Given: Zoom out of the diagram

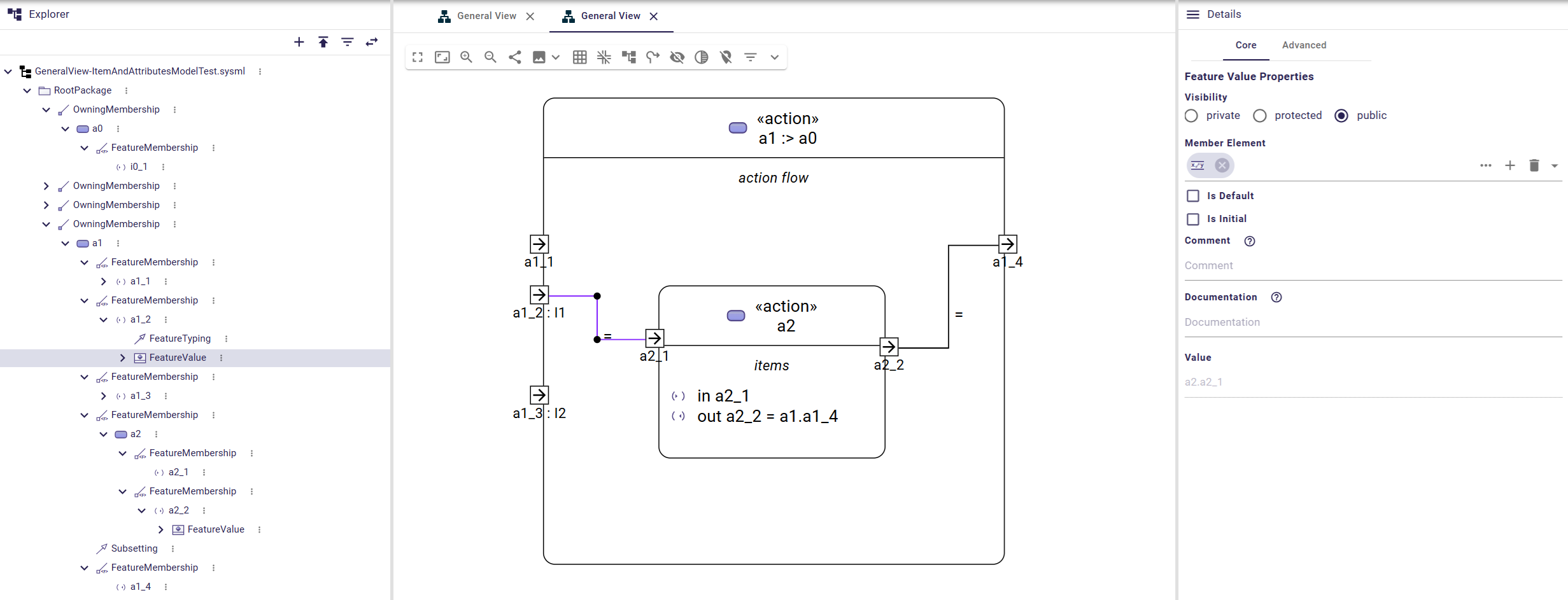Looking at the screenshot, I should pyautogui.click(x=490, y=57).
